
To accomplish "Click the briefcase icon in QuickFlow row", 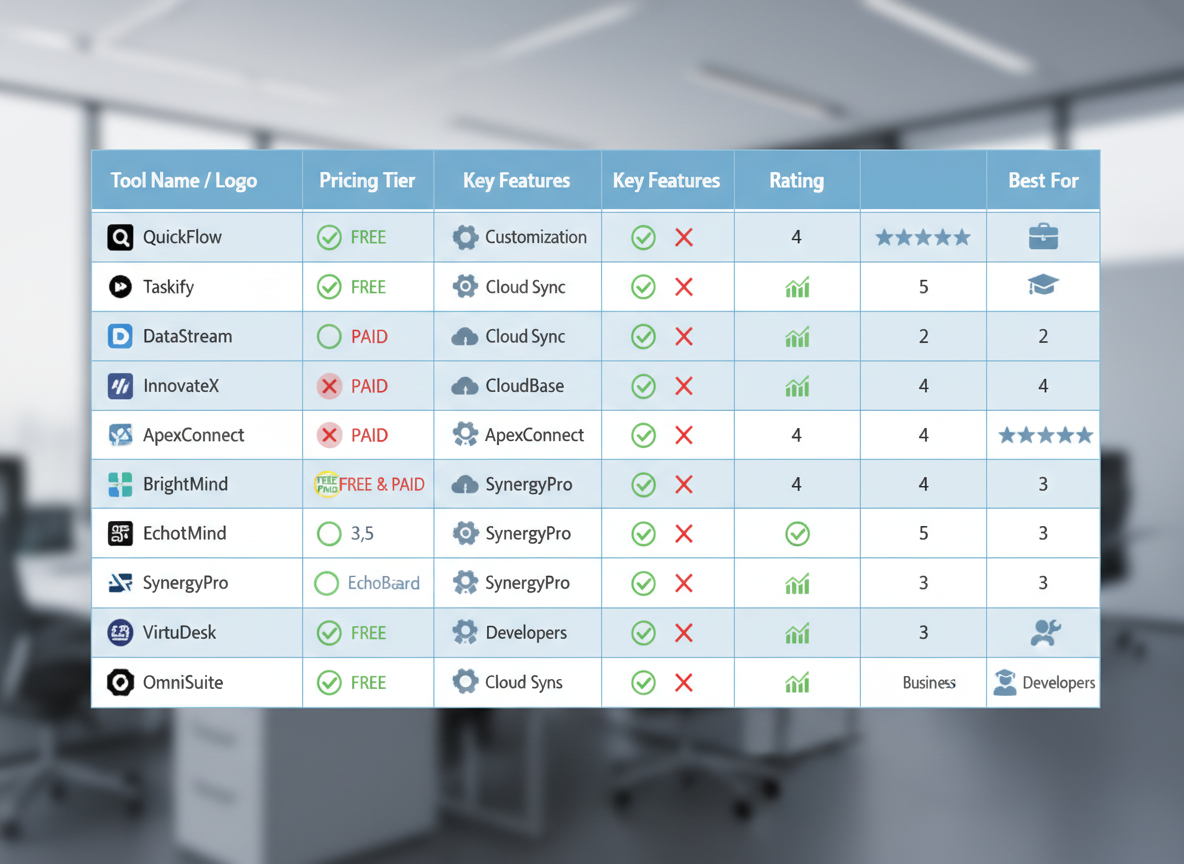I will coord(1043,237).
